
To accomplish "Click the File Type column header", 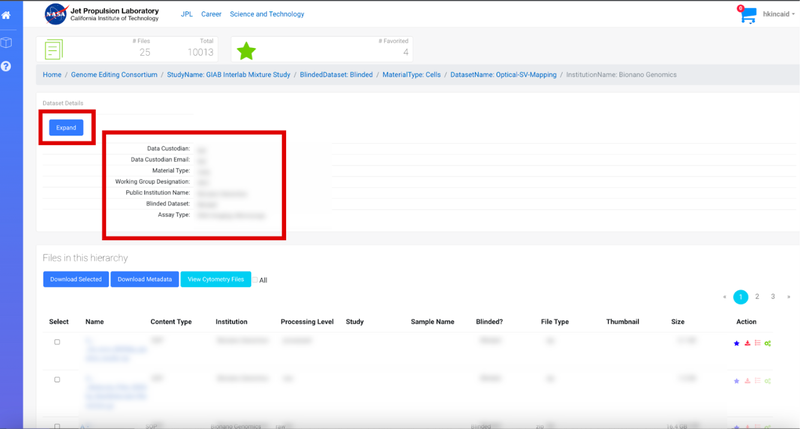I will click(x=555, y=322).
